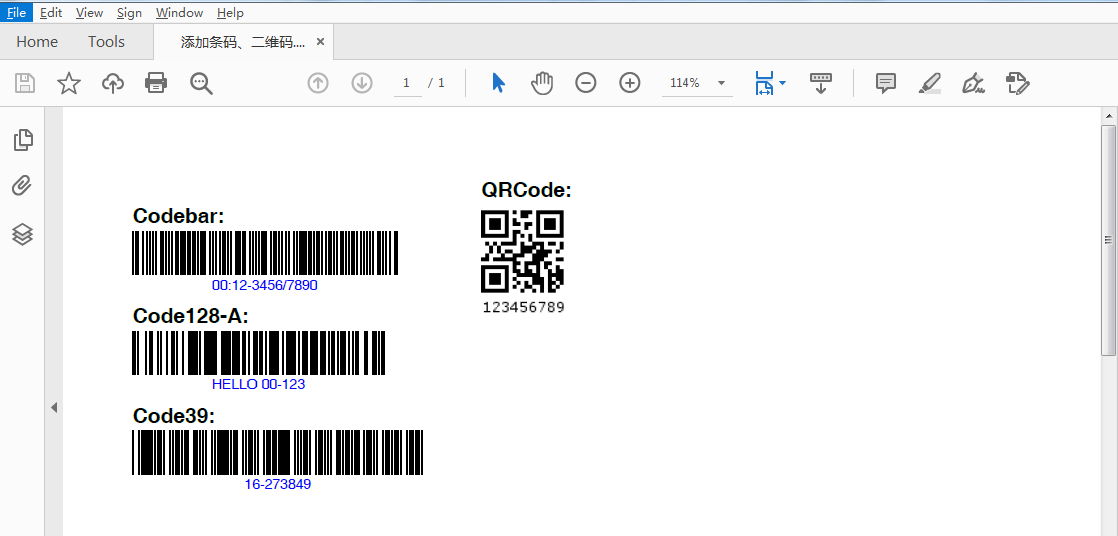Click the text 00:12-3456/7890
The height and width of the screenshot is (536, 1118).
(265, 286)
